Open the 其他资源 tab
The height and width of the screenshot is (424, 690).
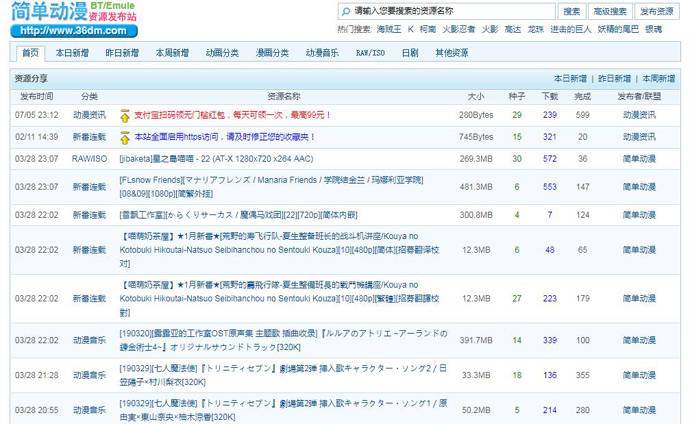point(451,53)
